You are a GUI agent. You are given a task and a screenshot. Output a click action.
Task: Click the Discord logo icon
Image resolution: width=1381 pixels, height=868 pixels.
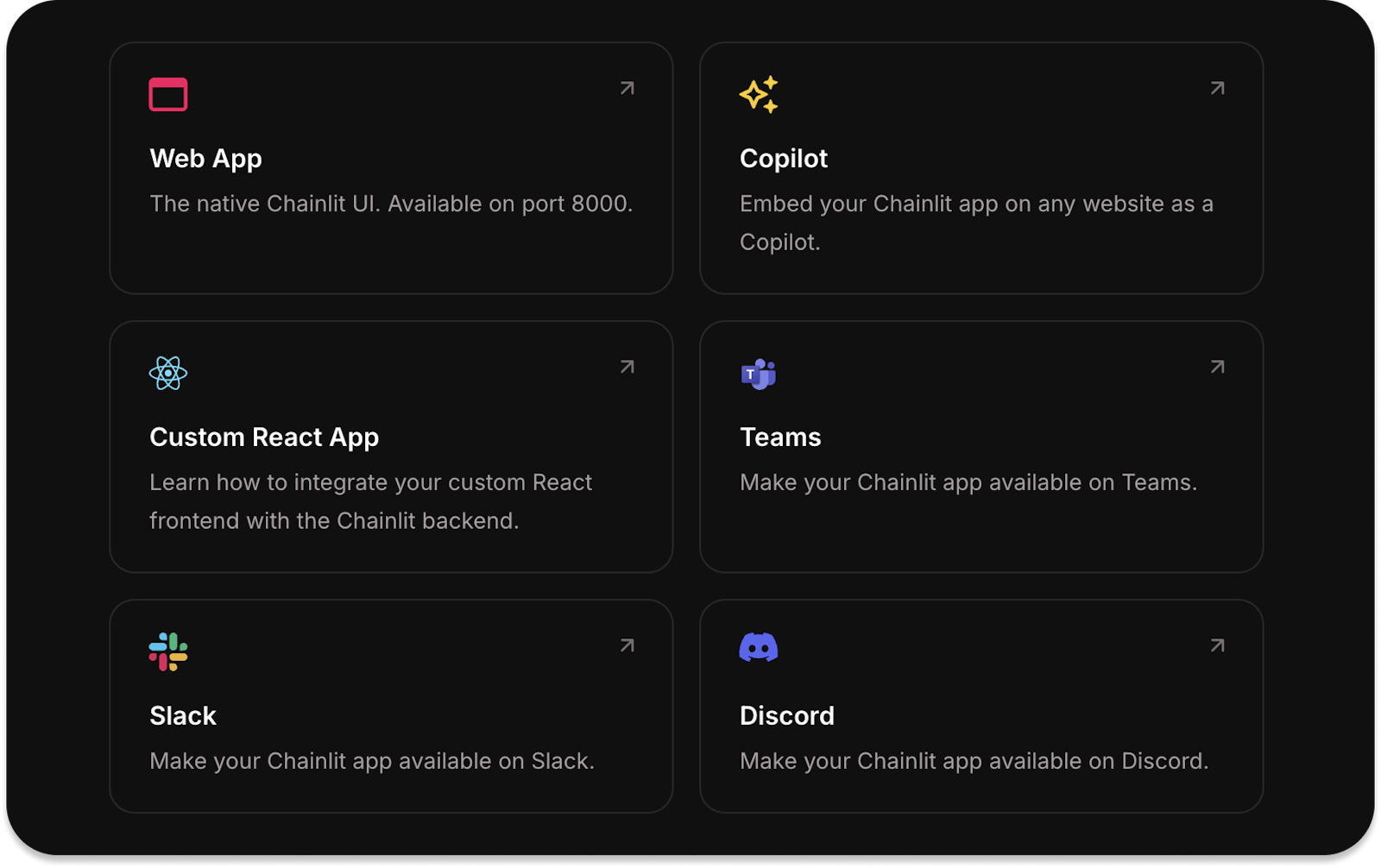pos(759,647)
